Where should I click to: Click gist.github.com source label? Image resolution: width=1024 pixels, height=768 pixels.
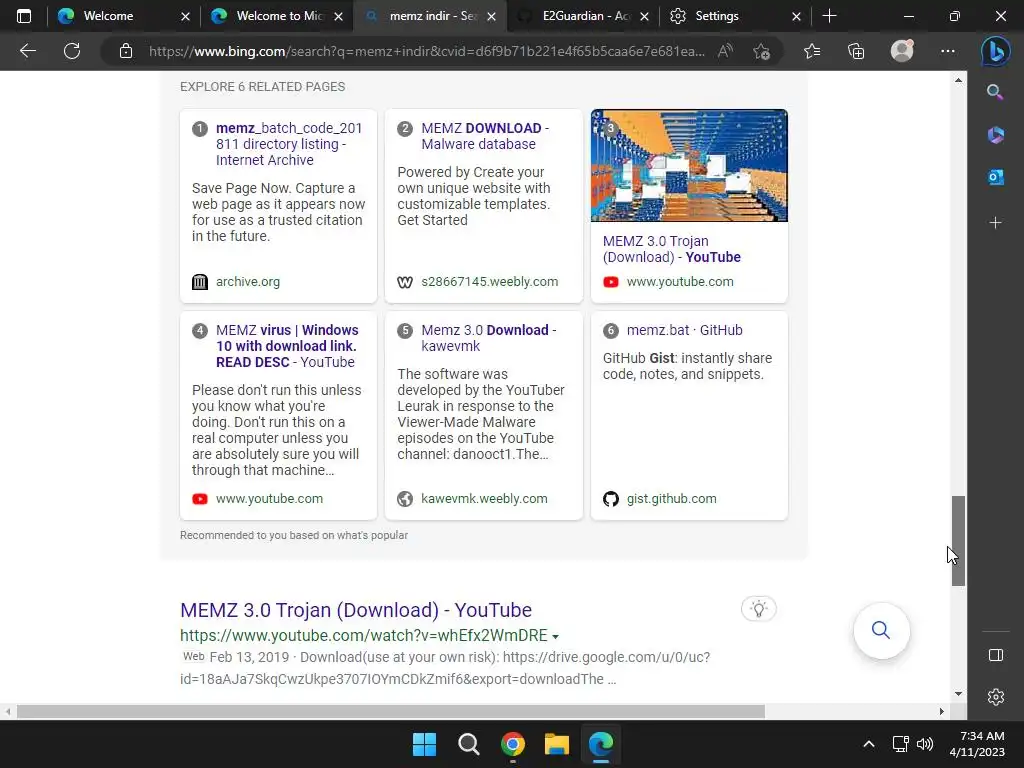(671, 498)
